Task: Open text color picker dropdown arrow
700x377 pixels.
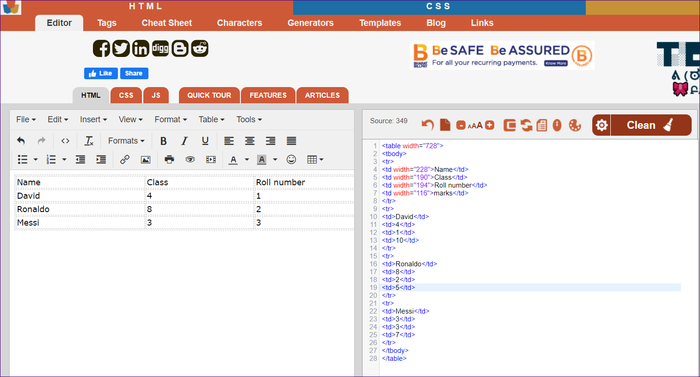Action: (246, 159)
